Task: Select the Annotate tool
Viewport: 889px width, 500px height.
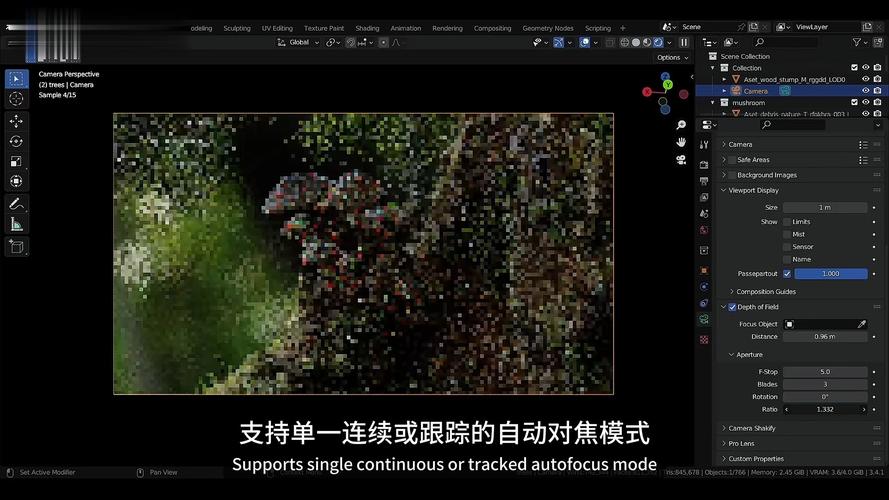Action: (16, 204)
